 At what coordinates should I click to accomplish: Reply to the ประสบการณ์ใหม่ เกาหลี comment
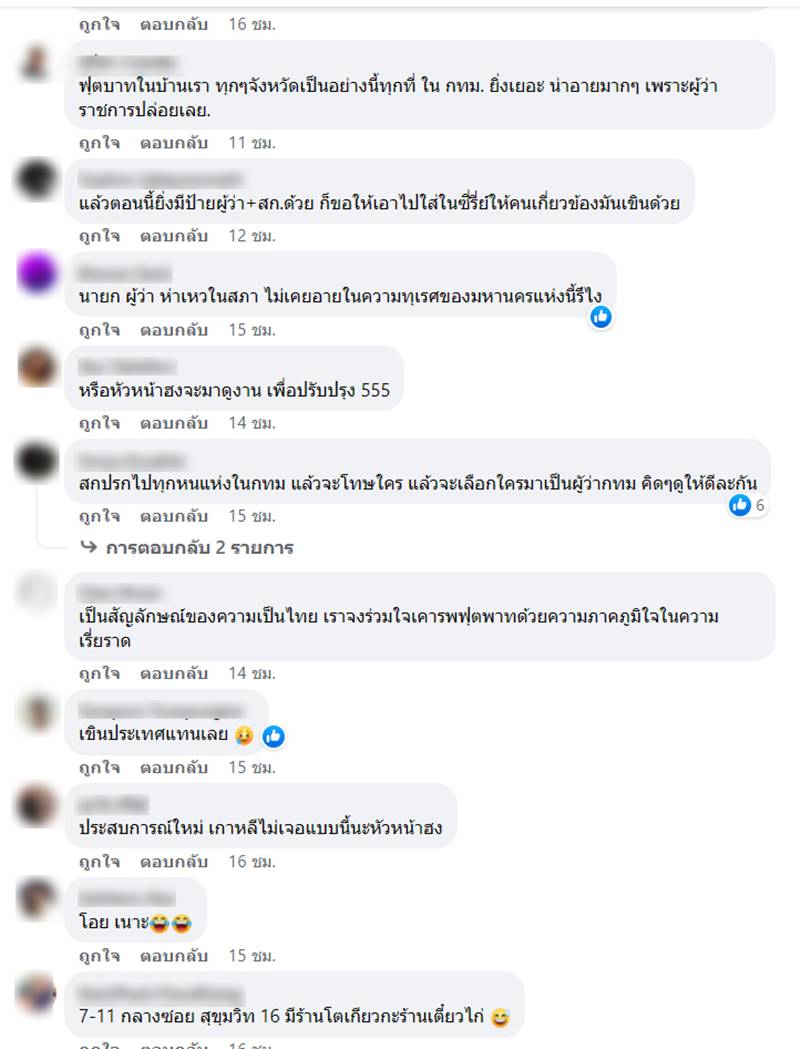[174, 862]
